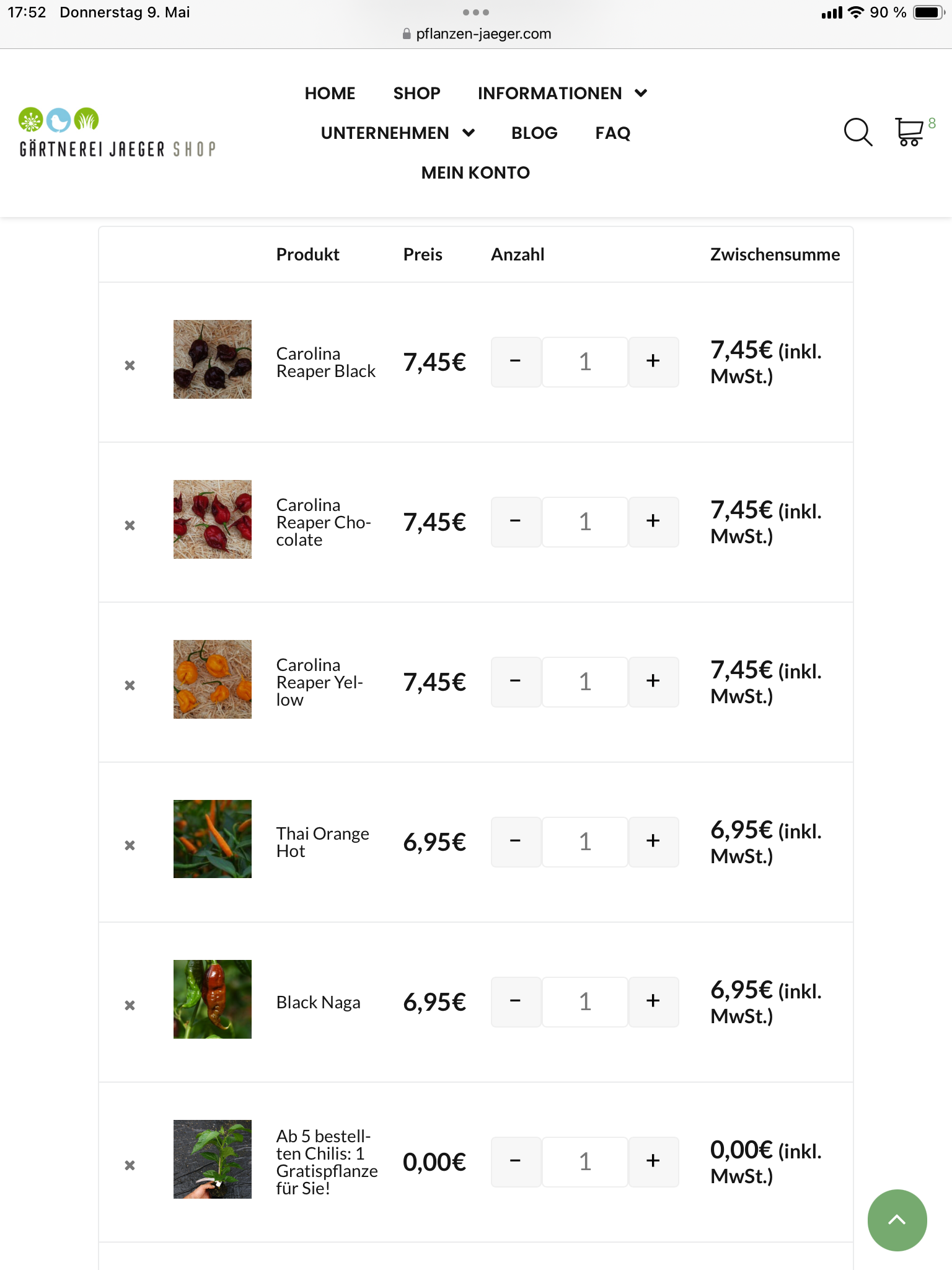952x1270 pixels.
Task: Remove Black Naga from cart
Action: (x=130, y=1005)
